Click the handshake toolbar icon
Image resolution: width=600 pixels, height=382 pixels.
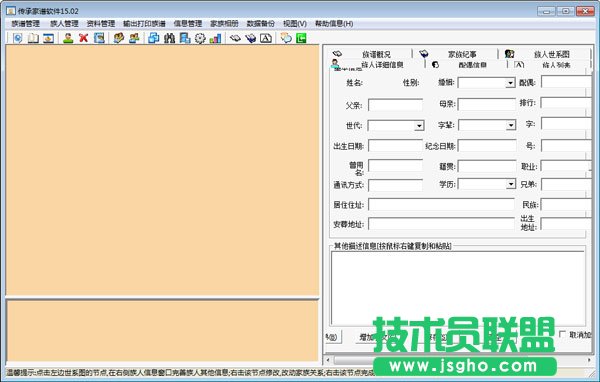click(235, 38)
